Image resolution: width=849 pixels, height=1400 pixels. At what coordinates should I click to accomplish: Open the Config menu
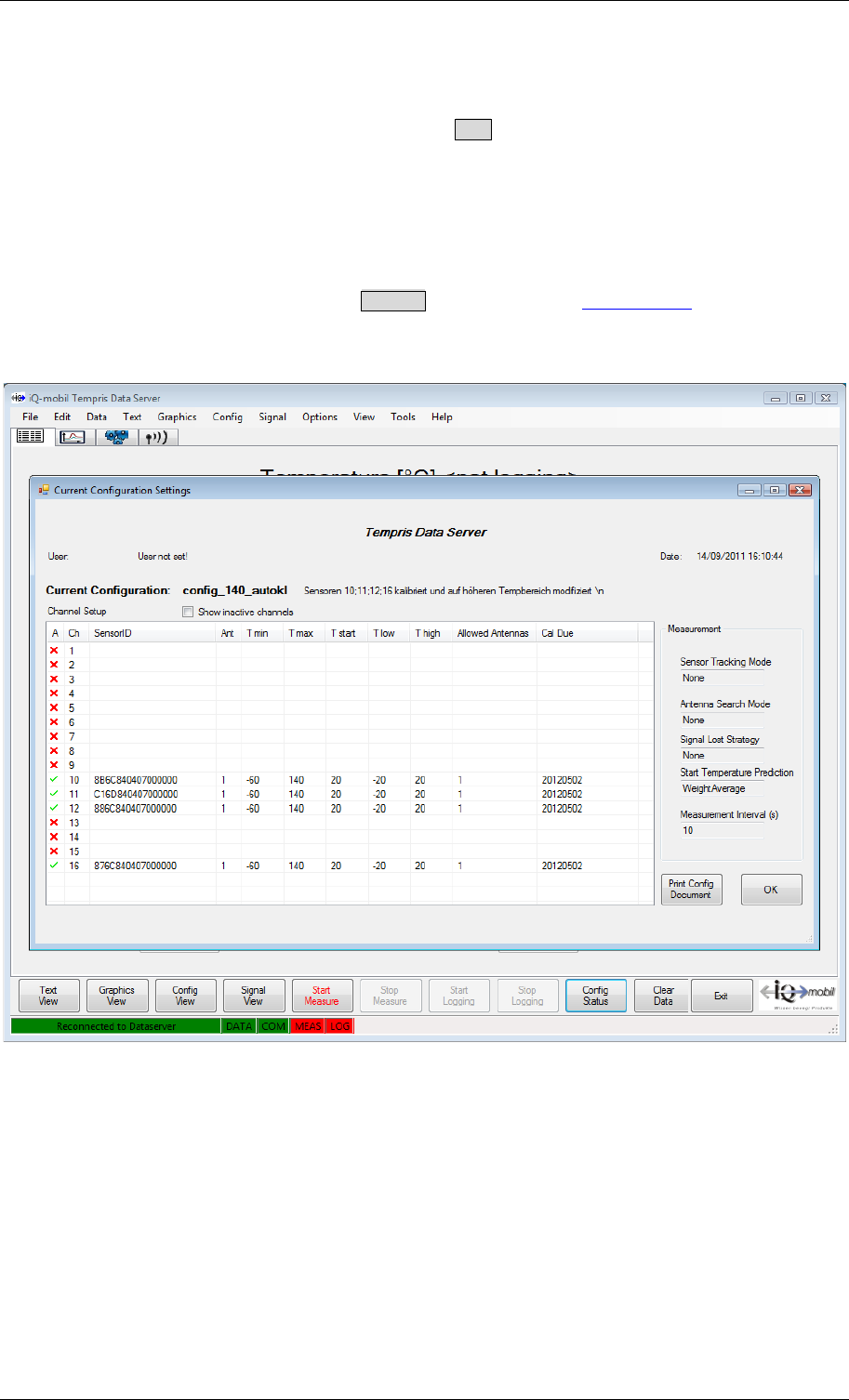(x=228, y=416)
